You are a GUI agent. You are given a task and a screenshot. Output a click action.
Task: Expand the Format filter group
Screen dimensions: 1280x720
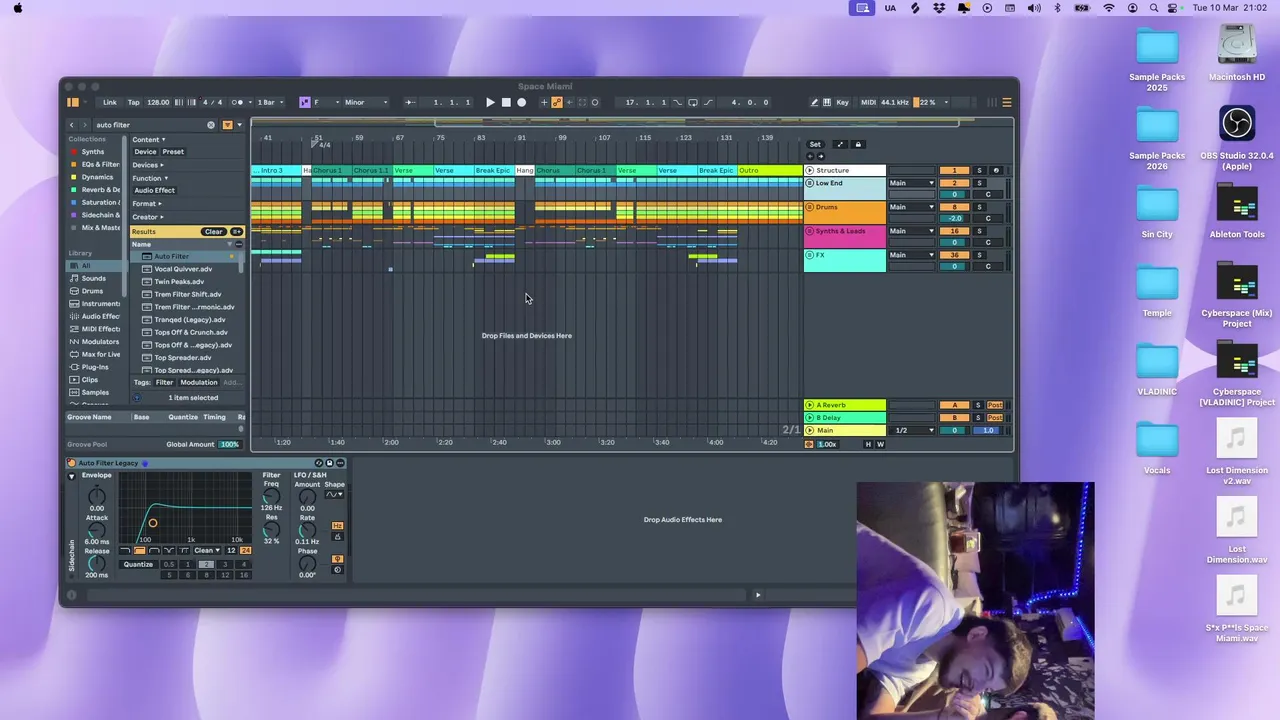(147, 203)
